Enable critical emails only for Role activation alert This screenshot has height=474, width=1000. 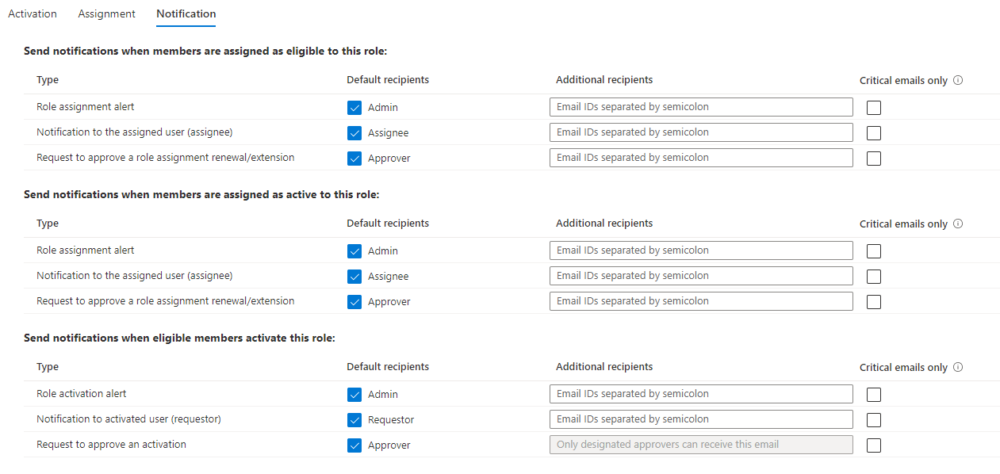(x=874, y=395)
